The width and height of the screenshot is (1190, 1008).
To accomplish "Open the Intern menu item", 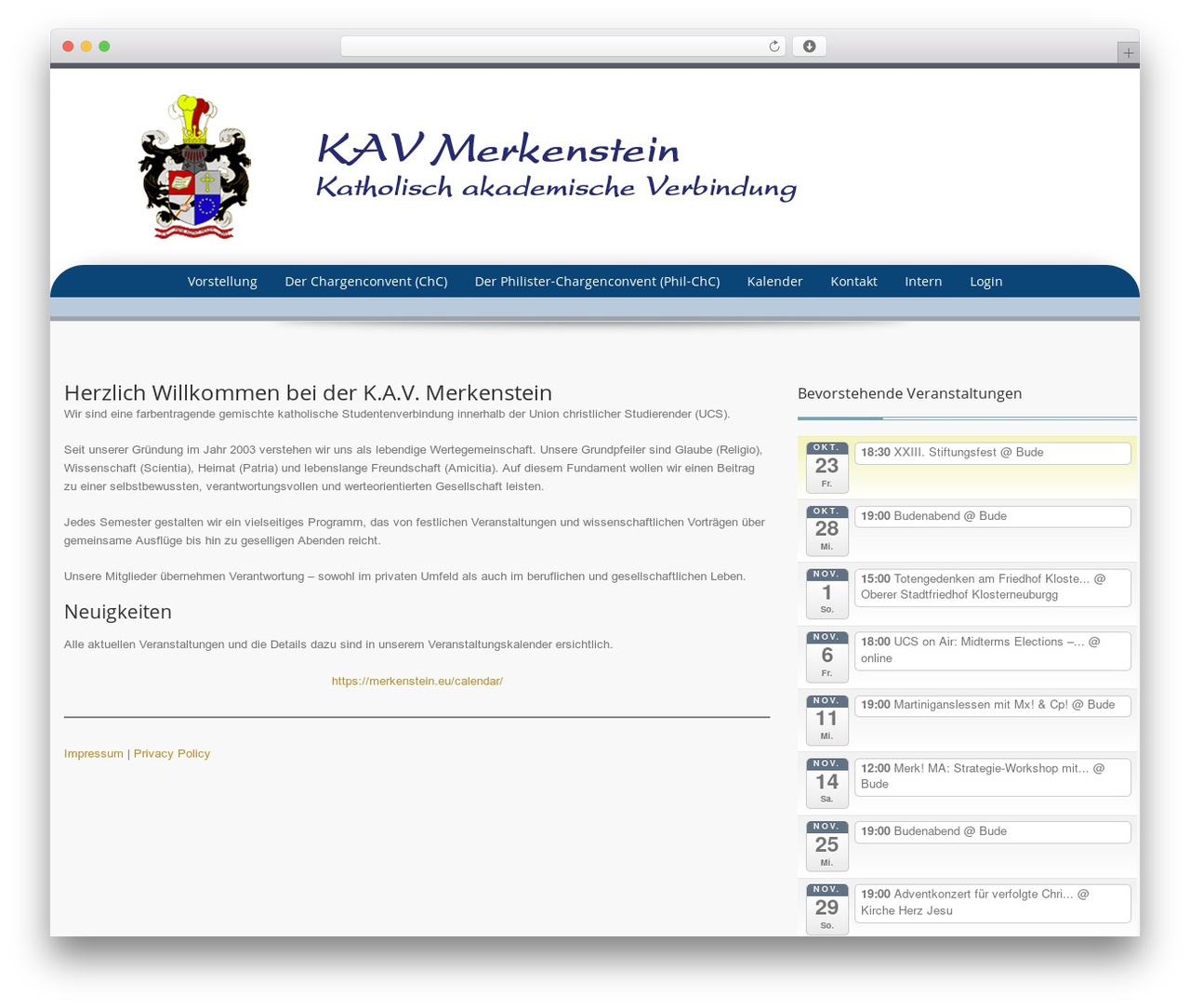I will (923, 282).
